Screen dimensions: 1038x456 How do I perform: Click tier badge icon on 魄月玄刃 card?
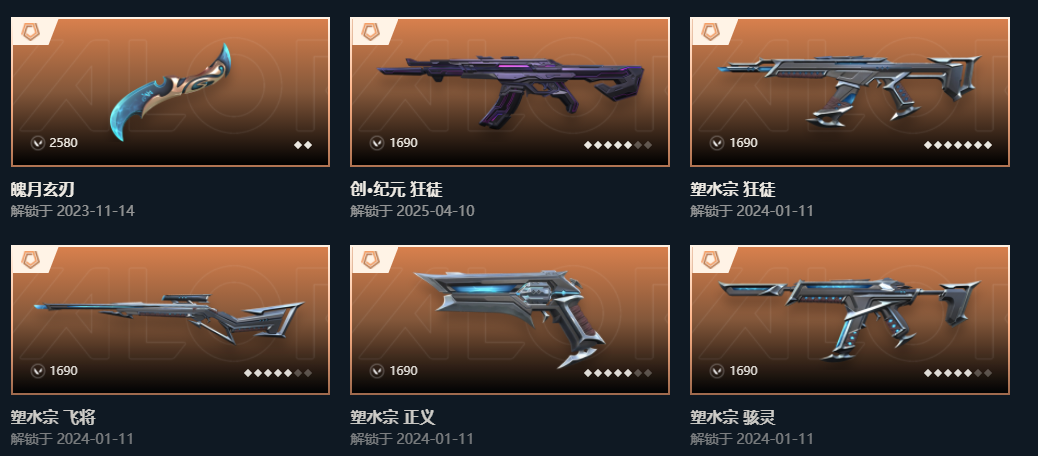(30, 32)
